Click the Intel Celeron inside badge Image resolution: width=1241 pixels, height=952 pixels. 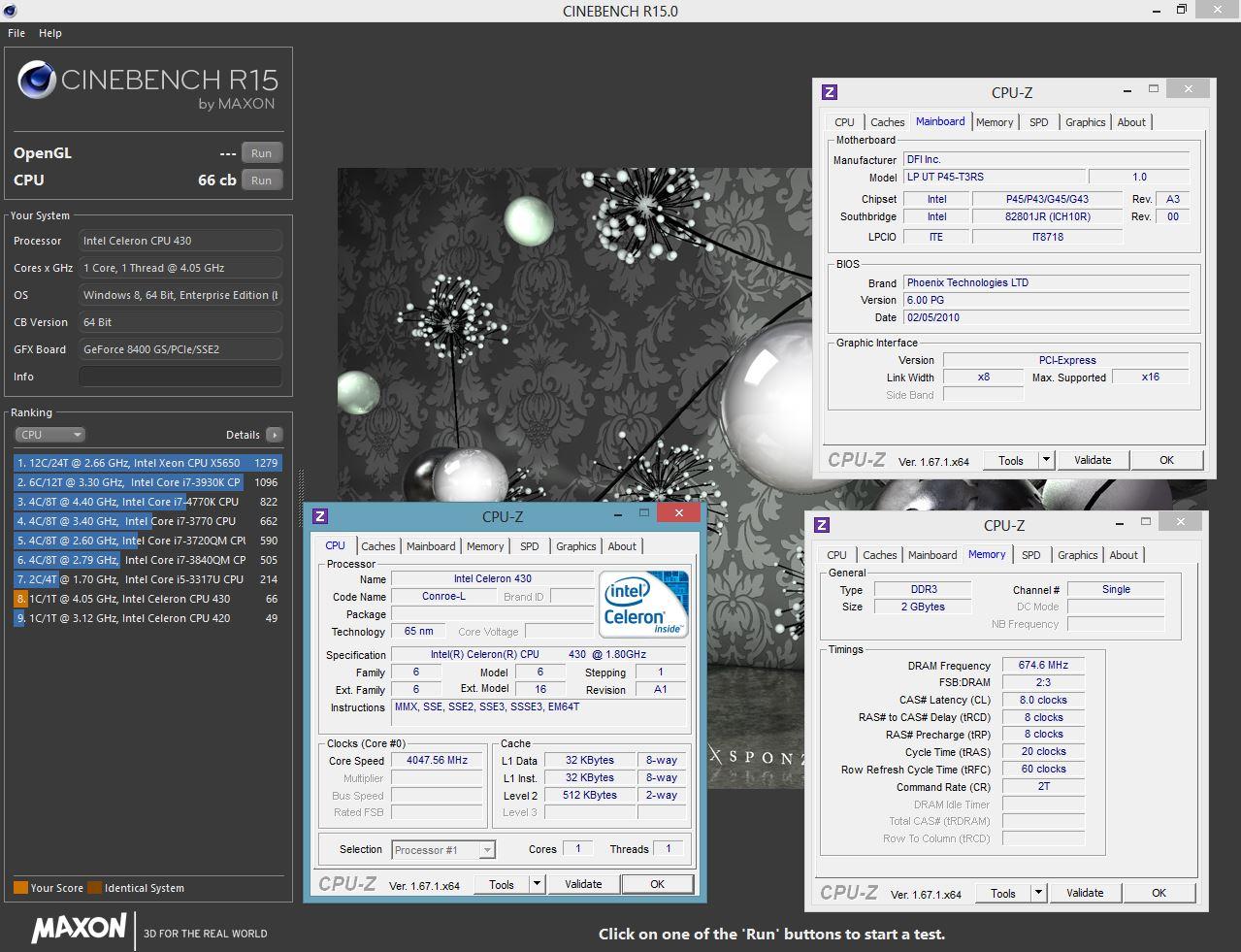(x=644, y=605)
